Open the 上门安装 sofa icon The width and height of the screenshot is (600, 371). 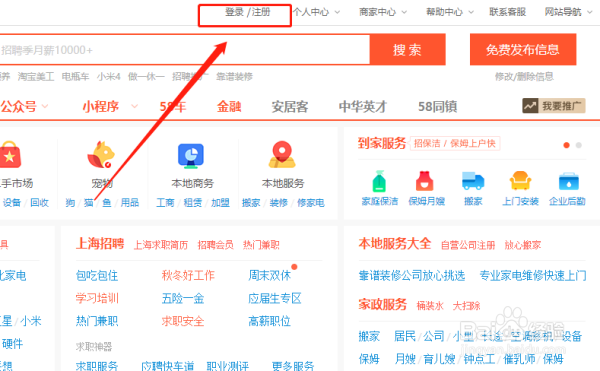[x=520, y=181]
